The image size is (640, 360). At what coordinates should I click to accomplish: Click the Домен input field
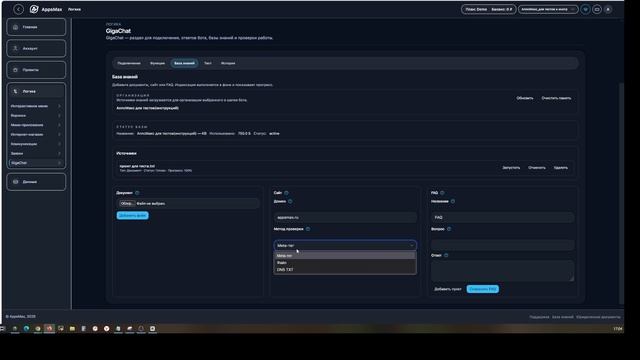point(345,218)
